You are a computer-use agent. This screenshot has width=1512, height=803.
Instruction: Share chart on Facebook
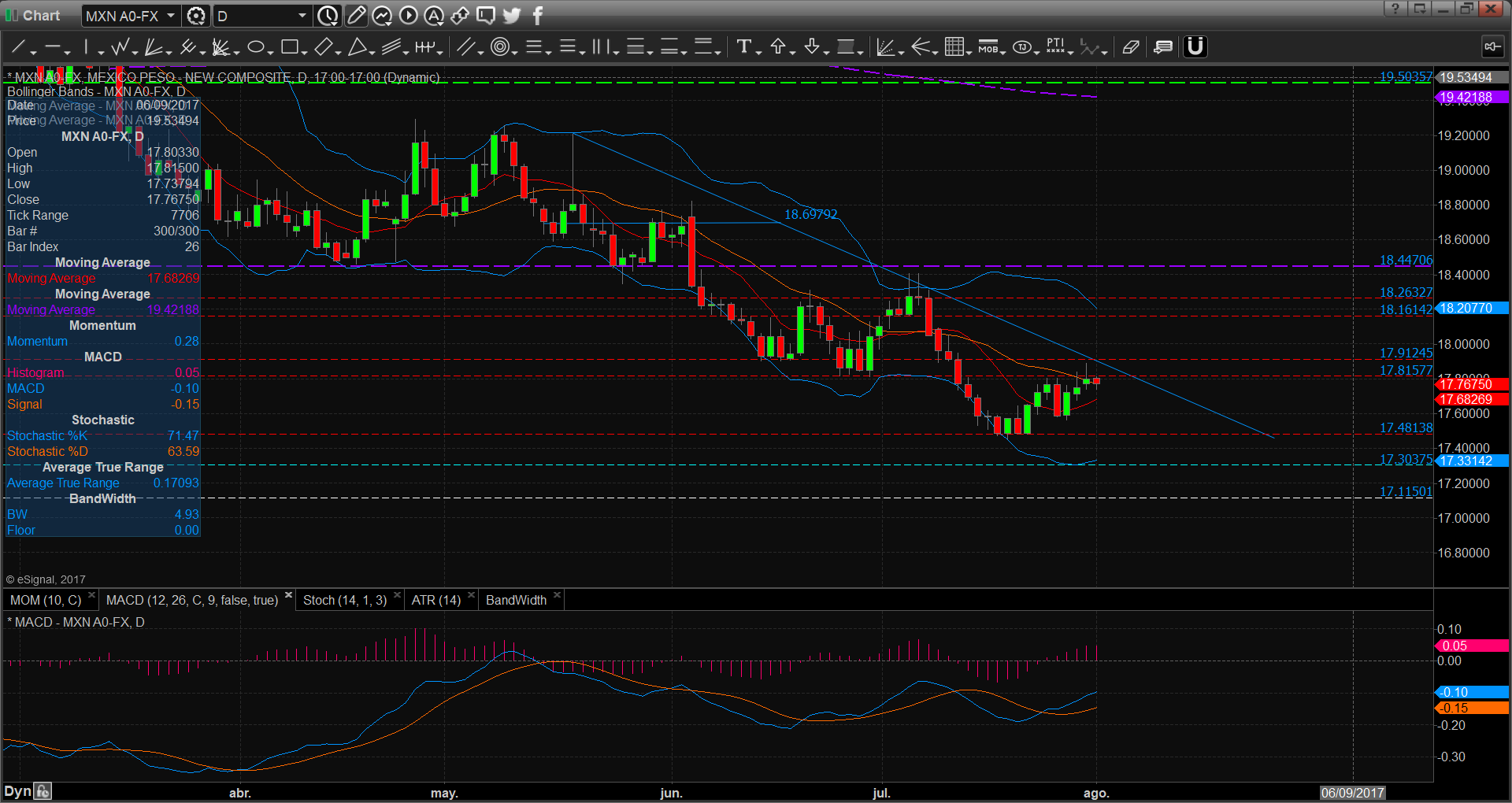click(x=538, y=15)
